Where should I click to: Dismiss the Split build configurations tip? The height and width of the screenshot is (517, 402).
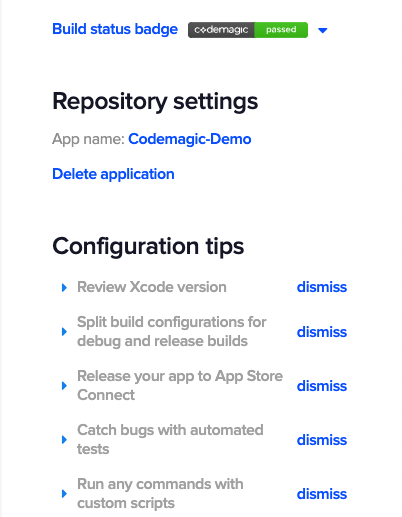click(x=322, y=332)
